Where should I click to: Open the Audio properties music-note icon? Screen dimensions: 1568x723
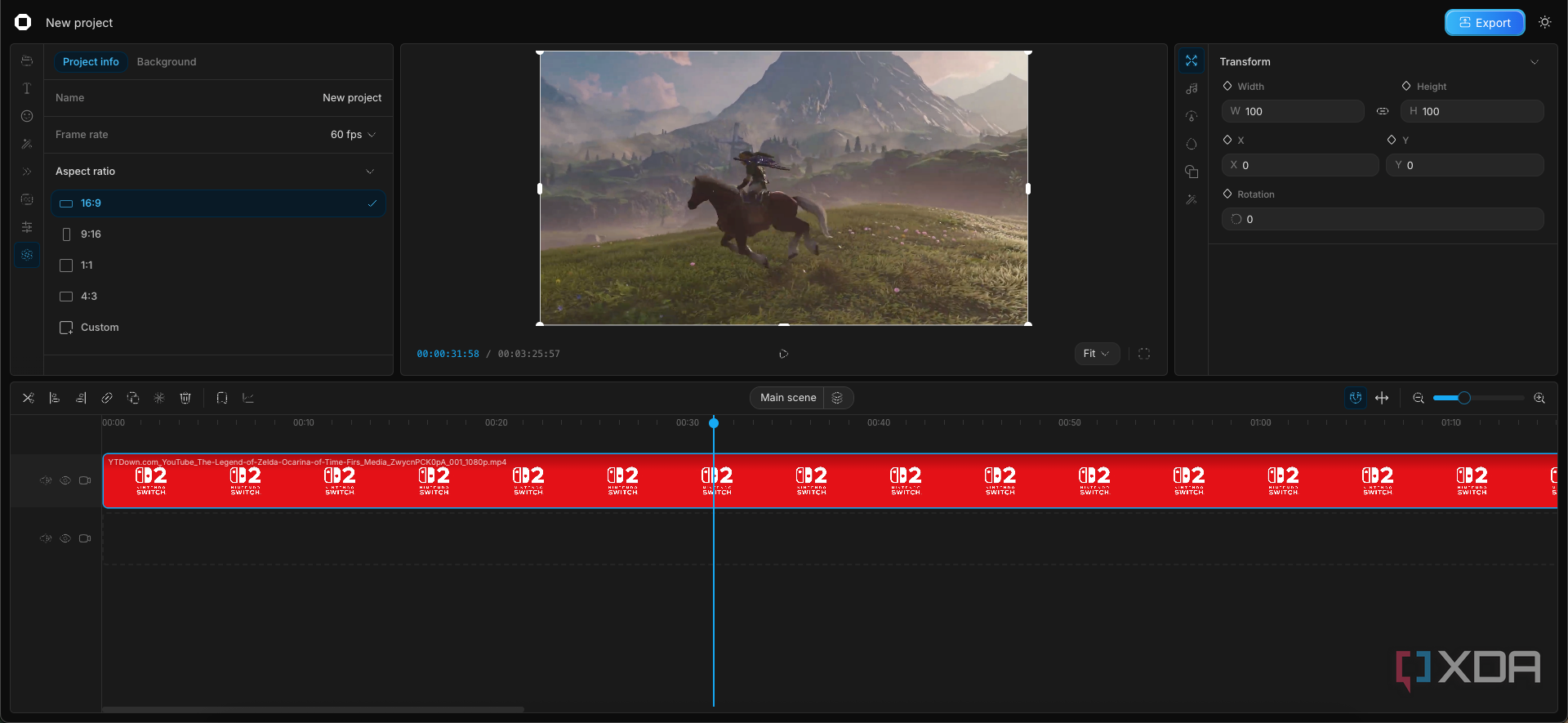click(x=1192, y=88)
